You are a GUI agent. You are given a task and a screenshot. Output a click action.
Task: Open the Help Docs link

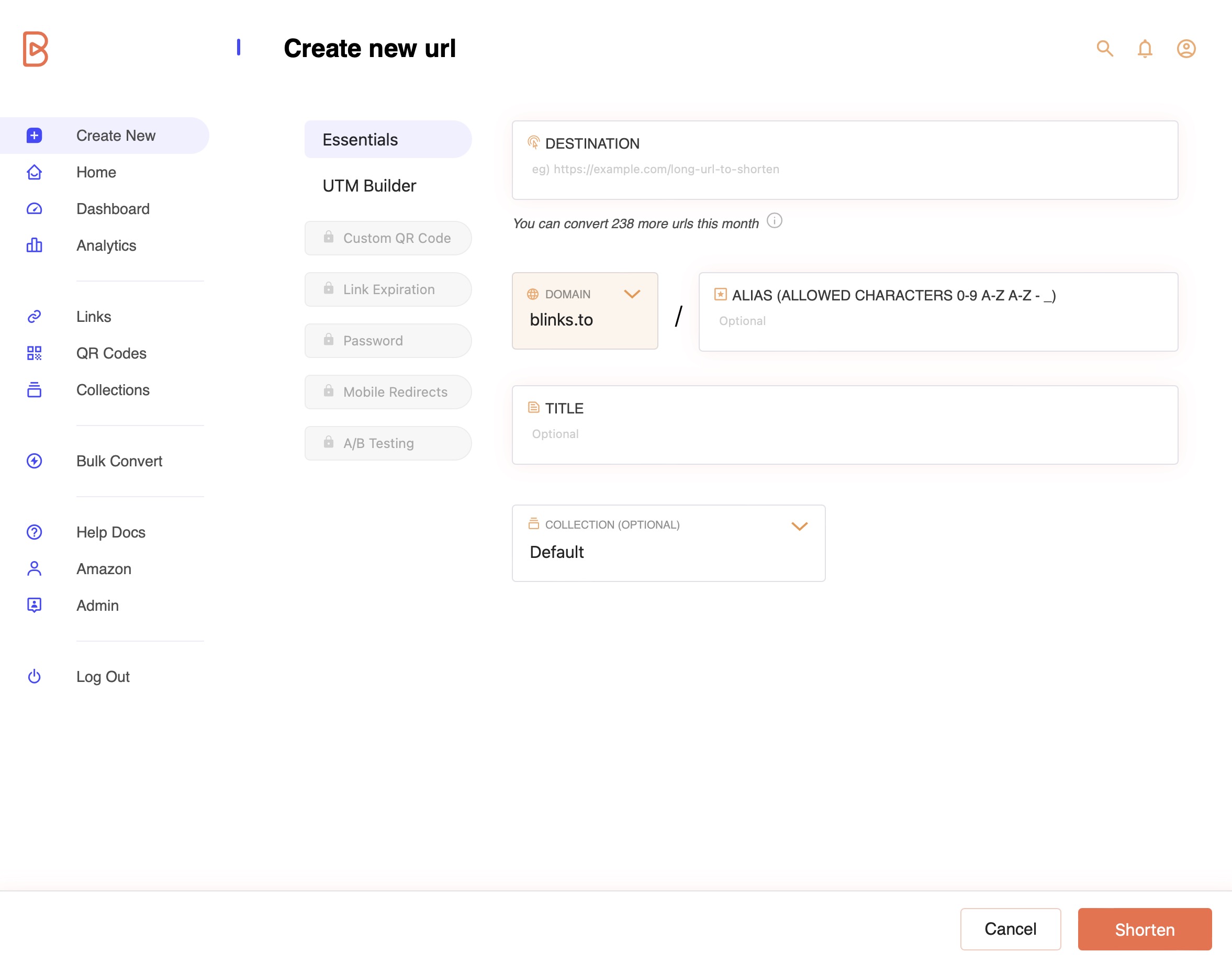110,532
